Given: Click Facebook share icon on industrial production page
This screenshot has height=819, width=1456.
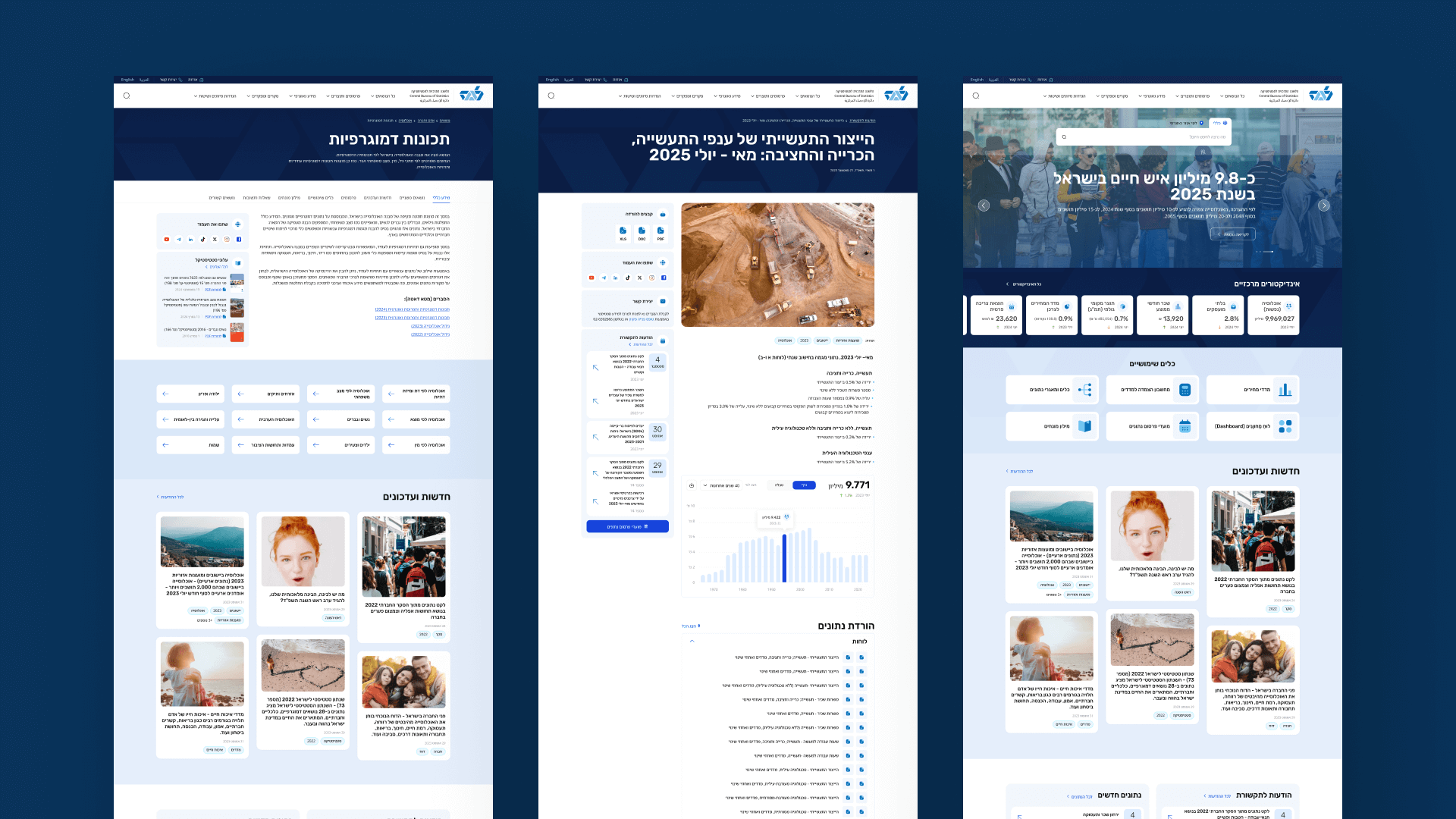Looking at the screenshot, I should coord(664,278).
